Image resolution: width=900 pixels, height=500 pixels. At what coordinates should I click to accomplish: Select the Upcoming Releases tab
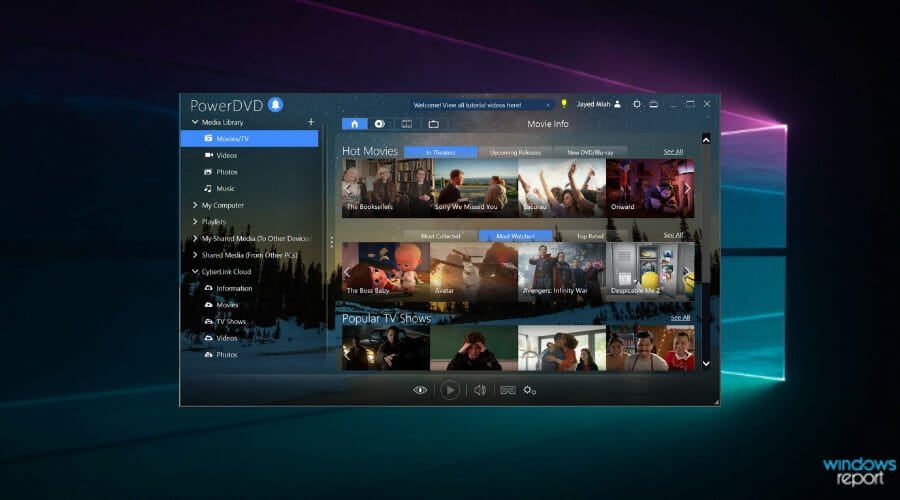(515, 152)
